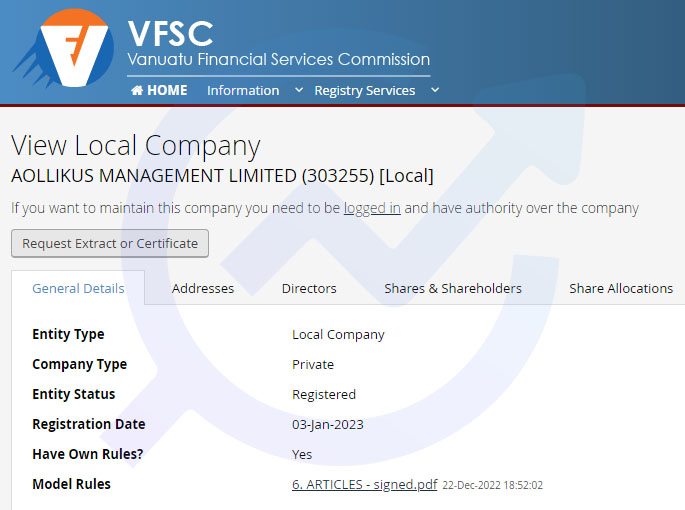Select the General Details tab
685x510 pixels.
[x=78, y=288]
